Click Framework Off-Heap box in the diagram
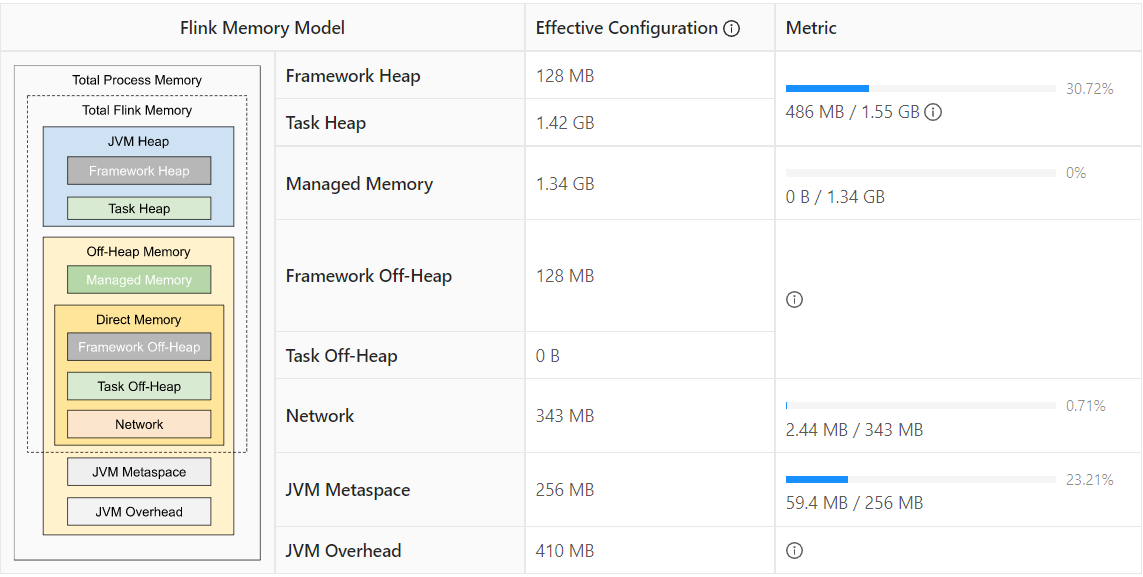Image resolution: width=1143 pixels, height=577 pixels. [139, 347]
